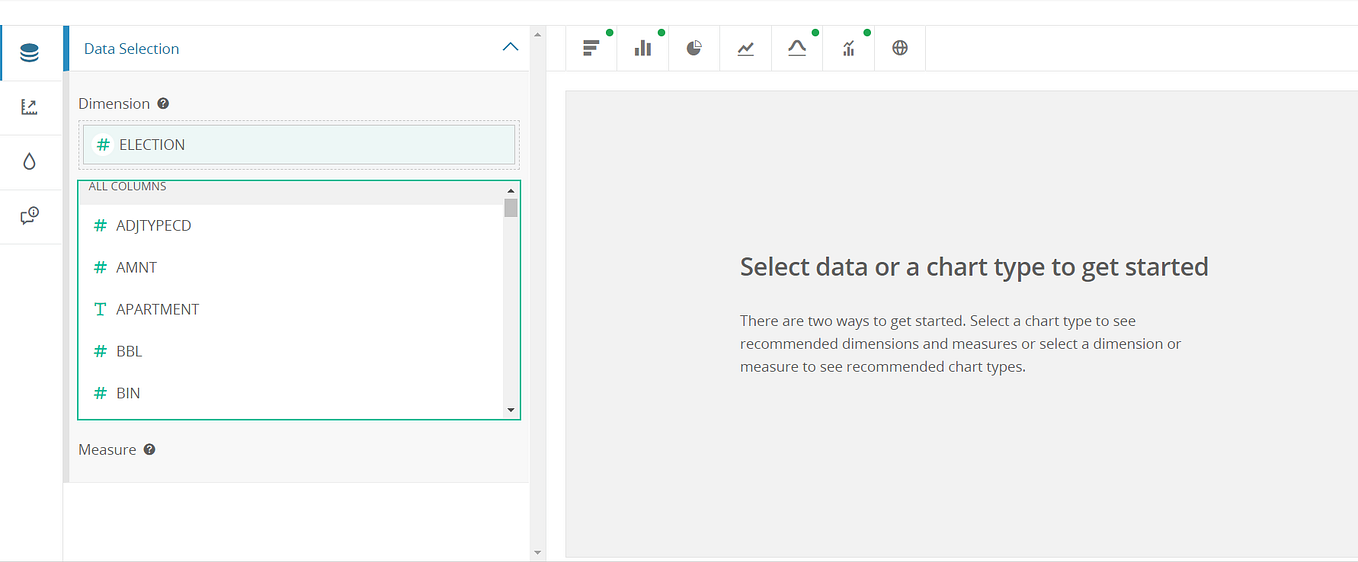Select the distribution curve chart icon
This screenshot has width=1358, height=562.
pos(797,48)
